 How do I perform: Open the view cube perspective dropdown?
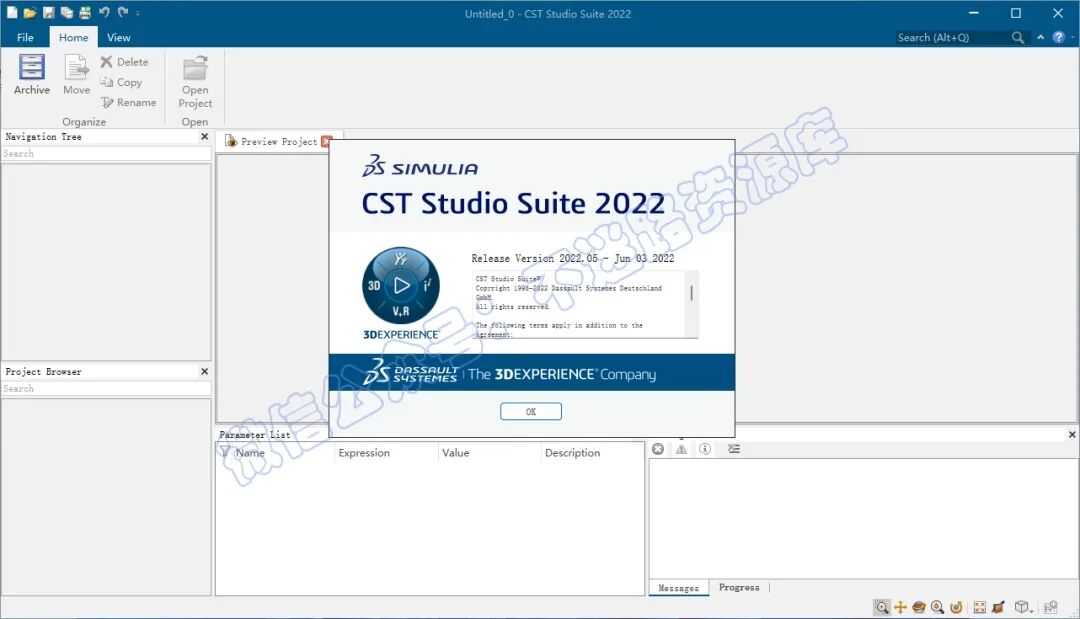(1024, 607)
